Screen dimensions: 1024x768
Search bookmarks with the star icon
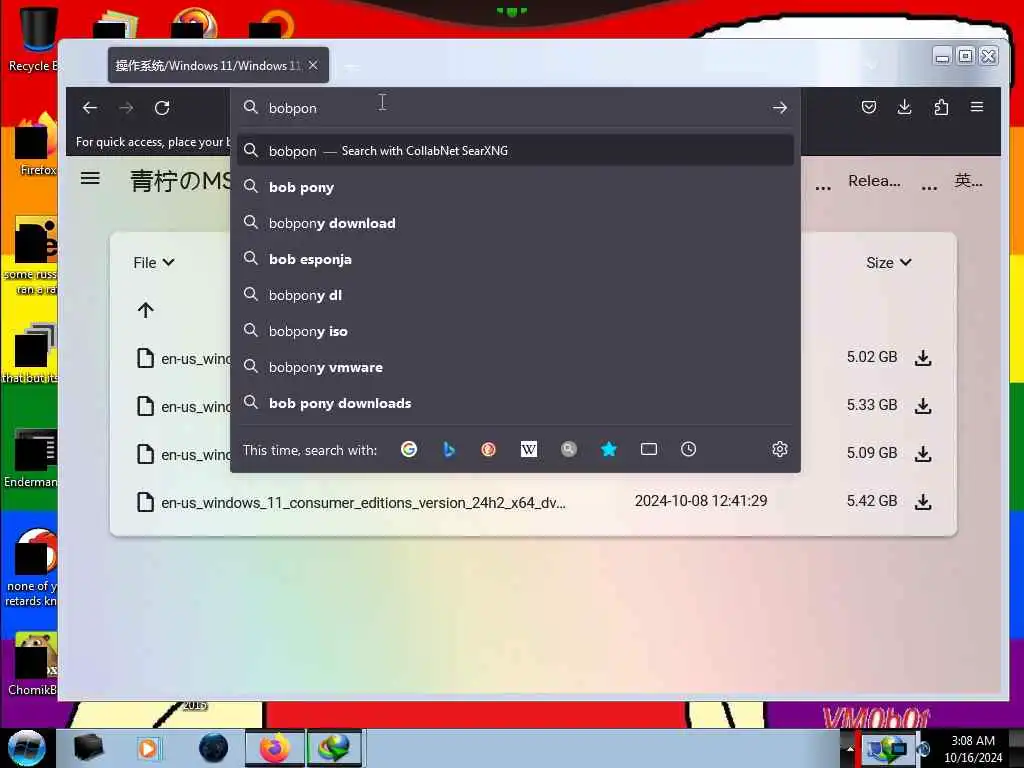point(609,449)
